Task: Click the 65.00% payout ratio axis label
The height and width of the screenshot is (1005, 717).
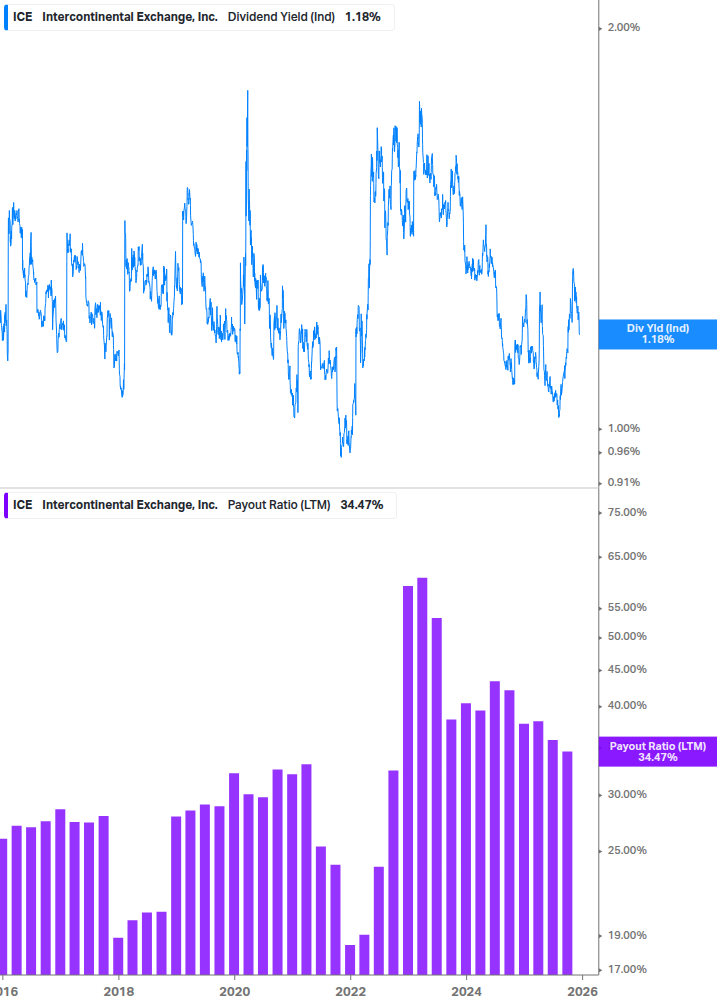Action: [x=627, y=556]
